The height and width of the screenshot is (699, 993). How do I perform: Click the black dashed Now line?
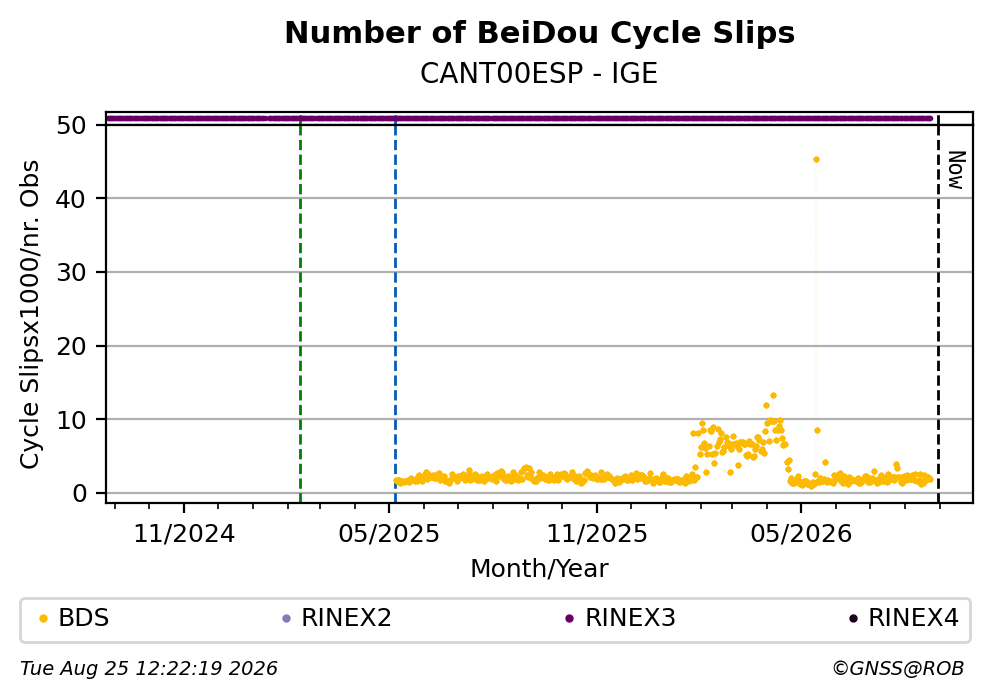(x=938, y=308)
